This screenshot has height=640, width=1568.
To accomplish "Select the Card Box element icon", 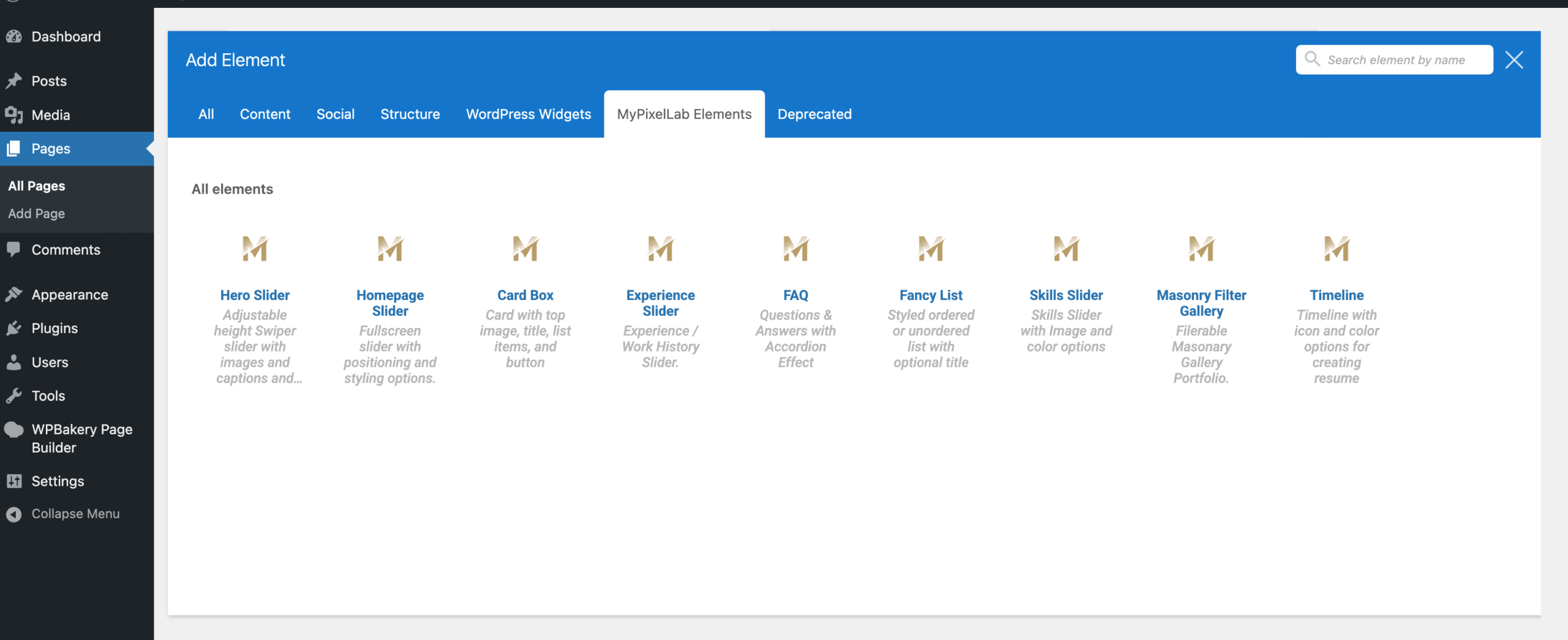I will [x=525, y=249].
